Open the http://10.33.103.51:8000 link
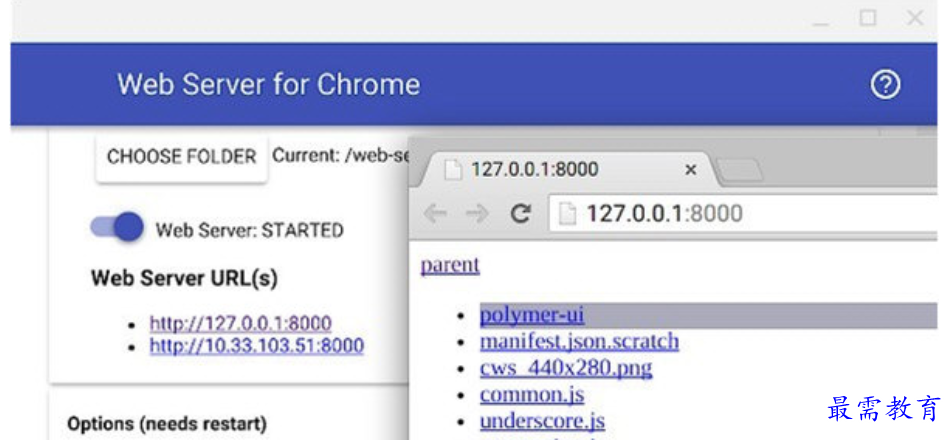This screenshot has width=949, height=440. (257, 346)
